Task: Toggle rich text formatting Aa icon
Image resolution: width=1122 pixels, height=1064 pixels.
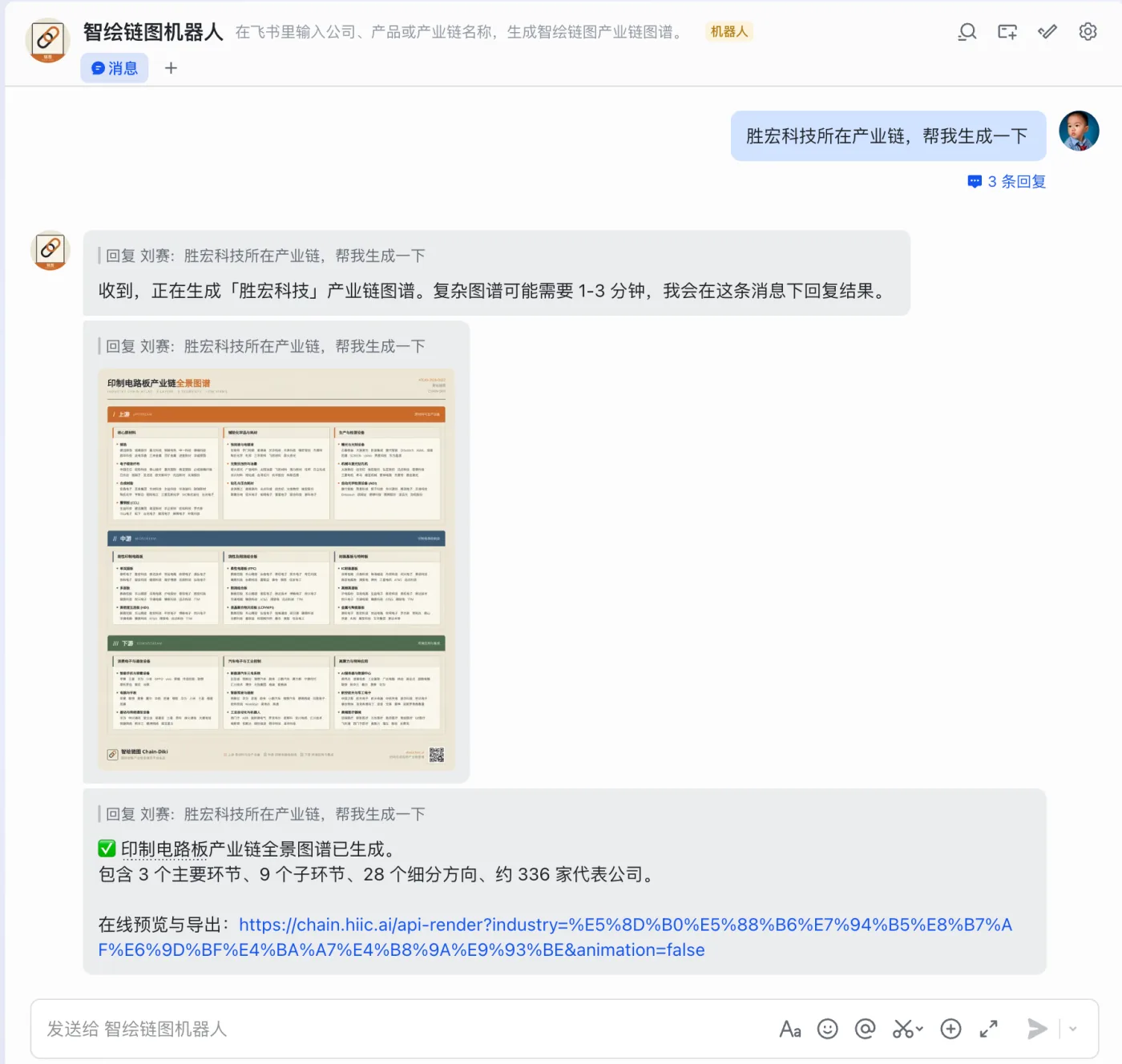Action: point(790,1029)
